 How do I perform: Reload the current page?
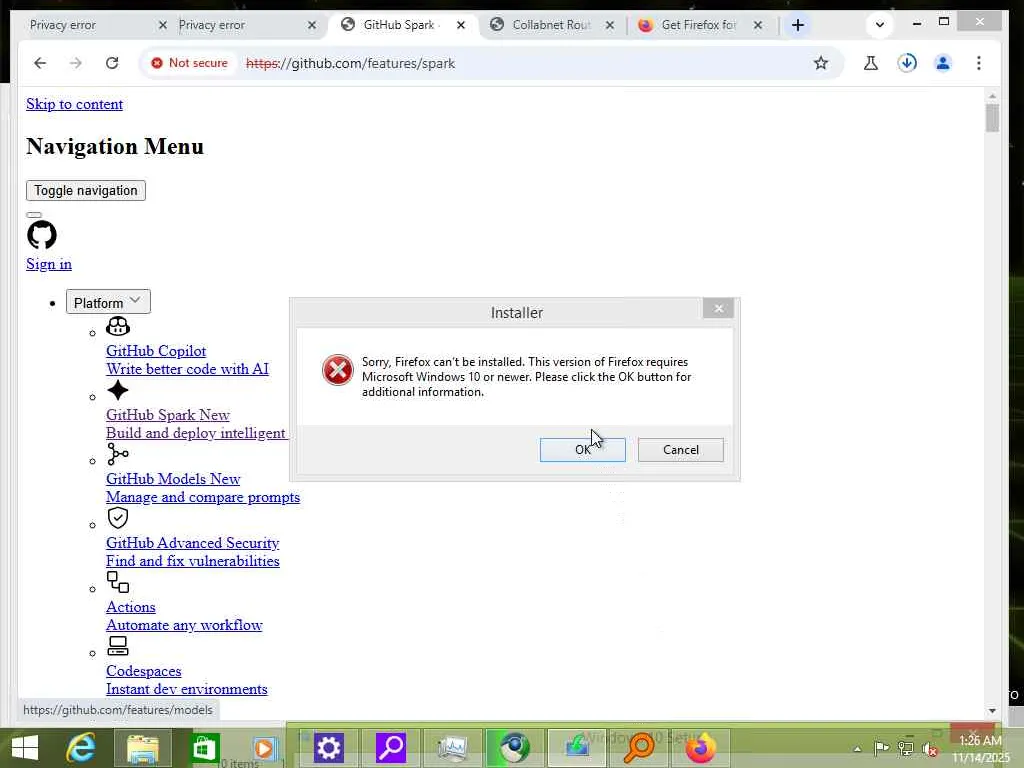(112, 63)
